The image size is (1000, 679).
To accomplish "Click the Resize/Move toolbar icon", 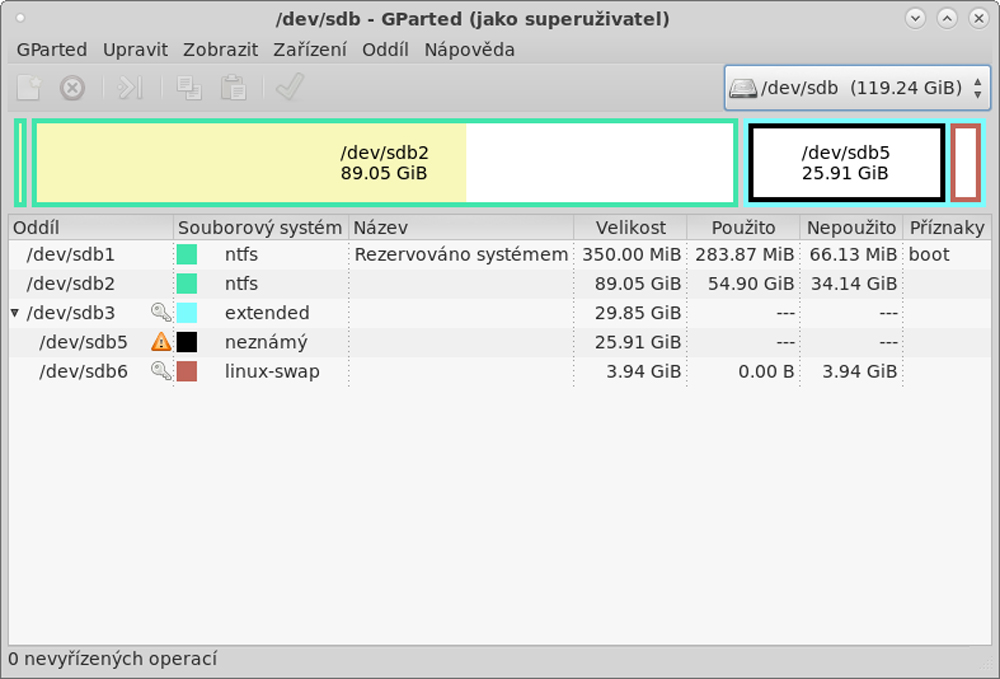I will 129,87.
